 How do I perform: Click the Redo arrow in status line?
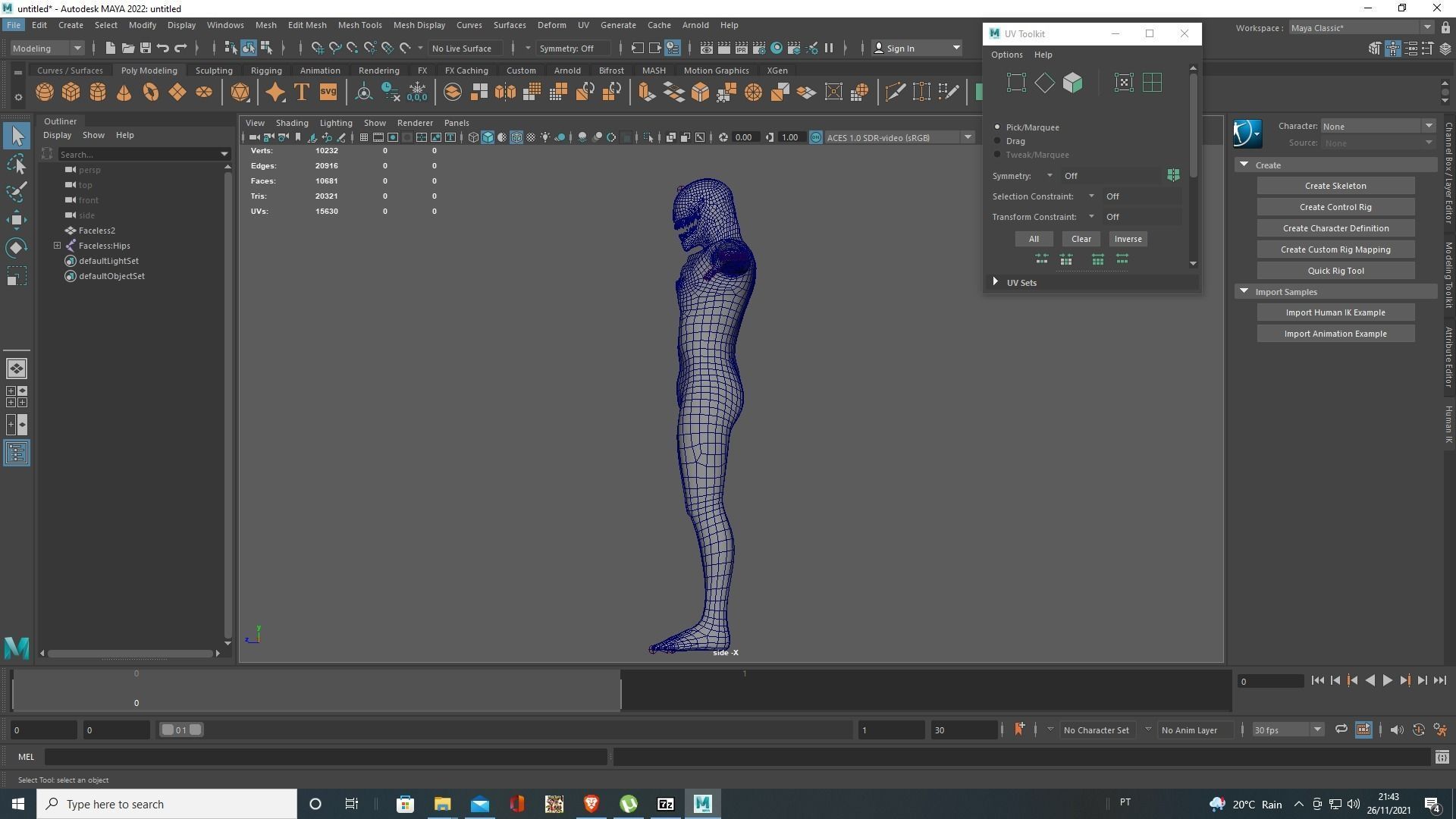181,48
